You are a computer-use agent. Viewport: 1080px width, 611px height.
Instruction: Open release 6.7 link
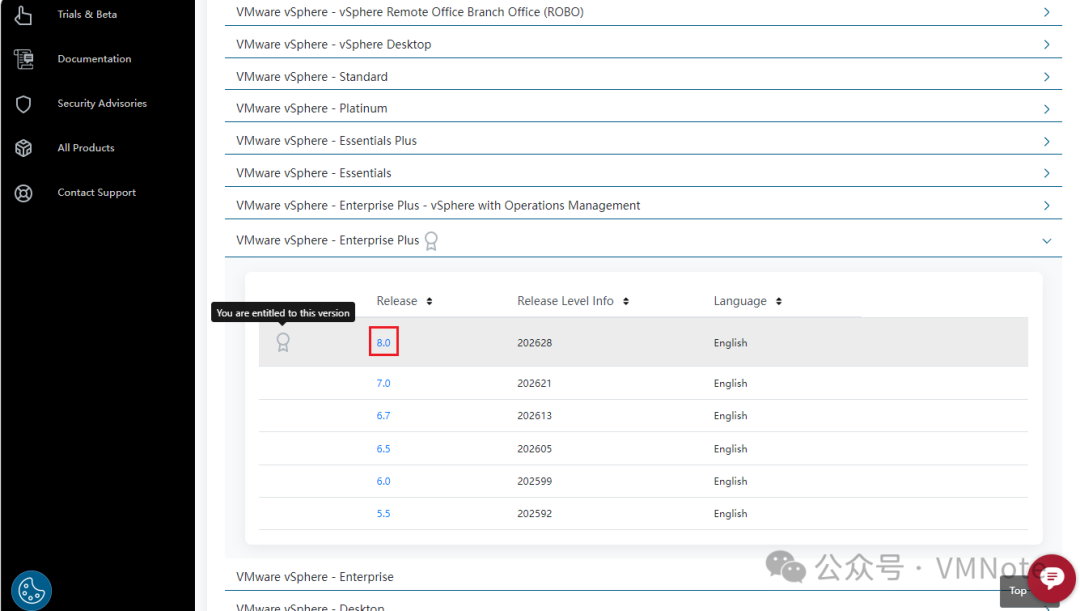384,415
